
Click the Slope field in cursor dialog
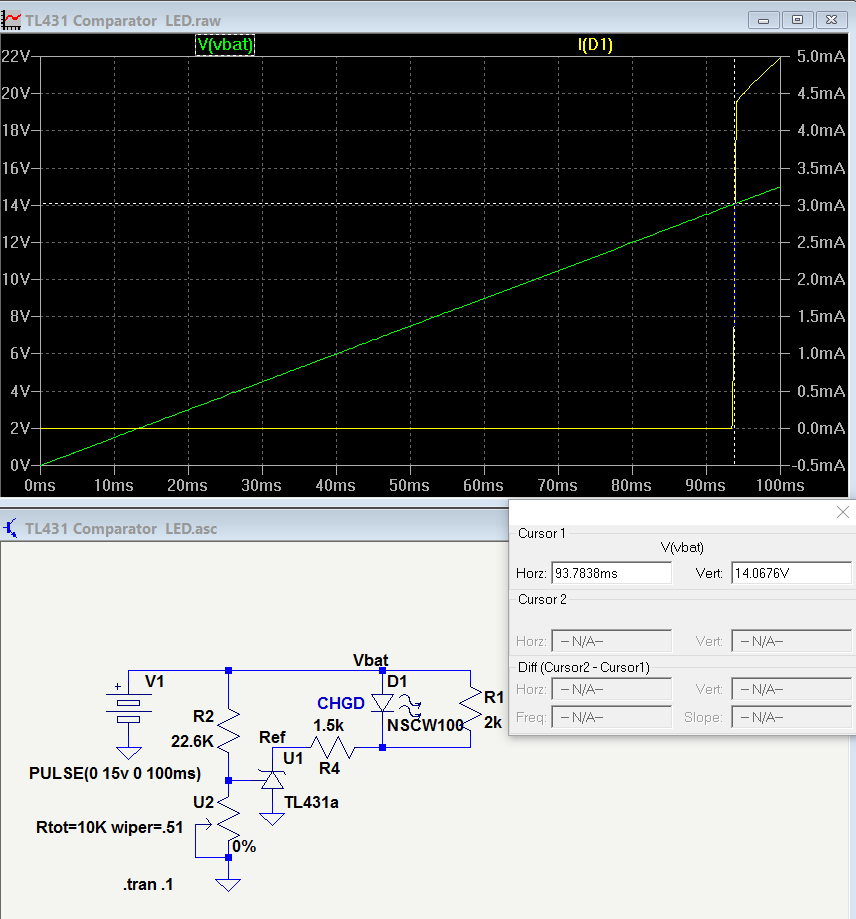click(x=791, y=717)
